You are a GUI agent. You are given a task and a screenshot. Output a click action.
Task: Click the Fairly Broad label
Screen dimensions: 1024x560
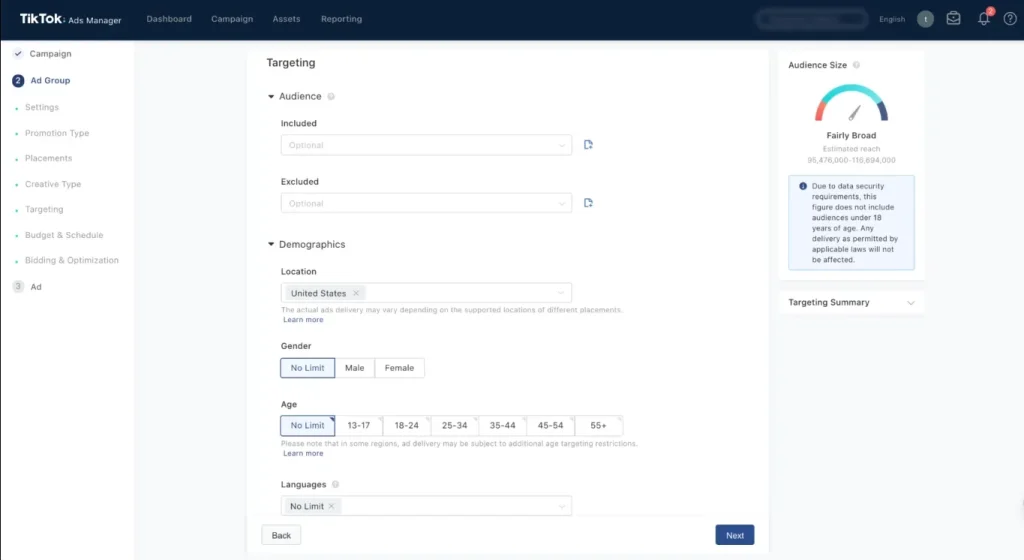[x=851, y=136]
